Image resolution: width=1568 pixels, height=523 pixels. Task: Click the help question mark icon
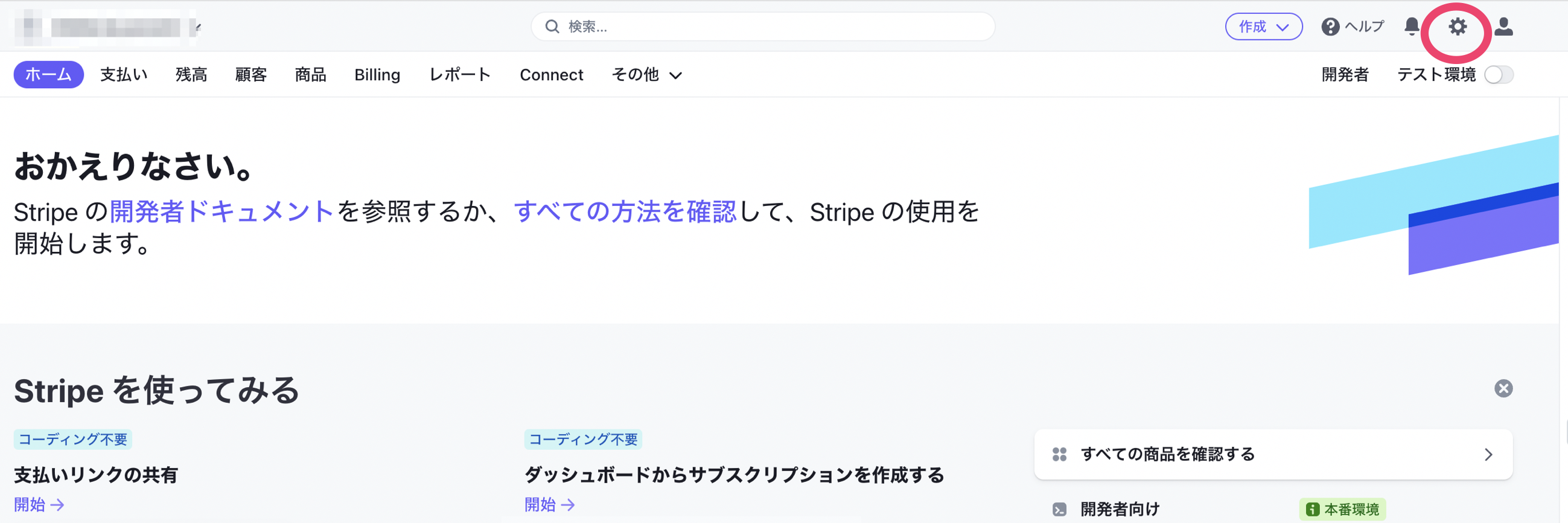(x=1332, y=27)
